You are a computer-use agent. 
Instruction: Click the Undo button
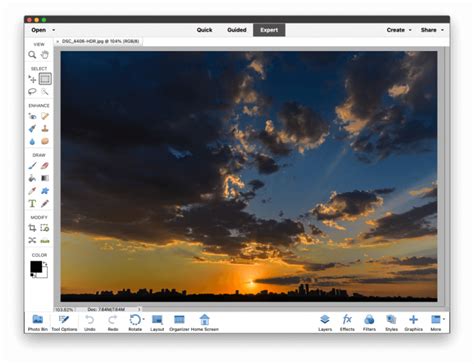(90, 323)
